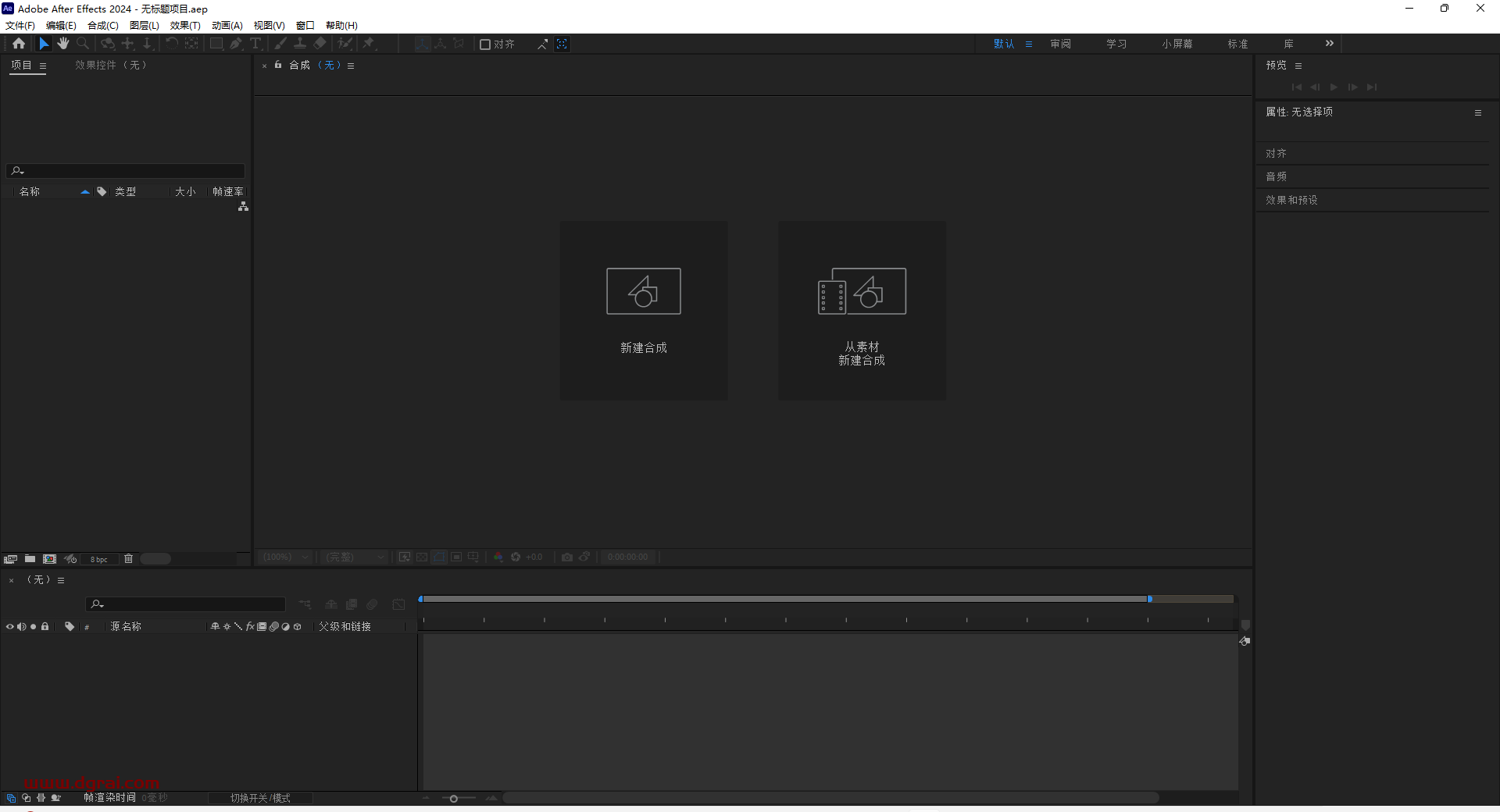
Task: Toggle motion blur enable icon in timeline
Action: pyautogui.click(x=372, y=604)
